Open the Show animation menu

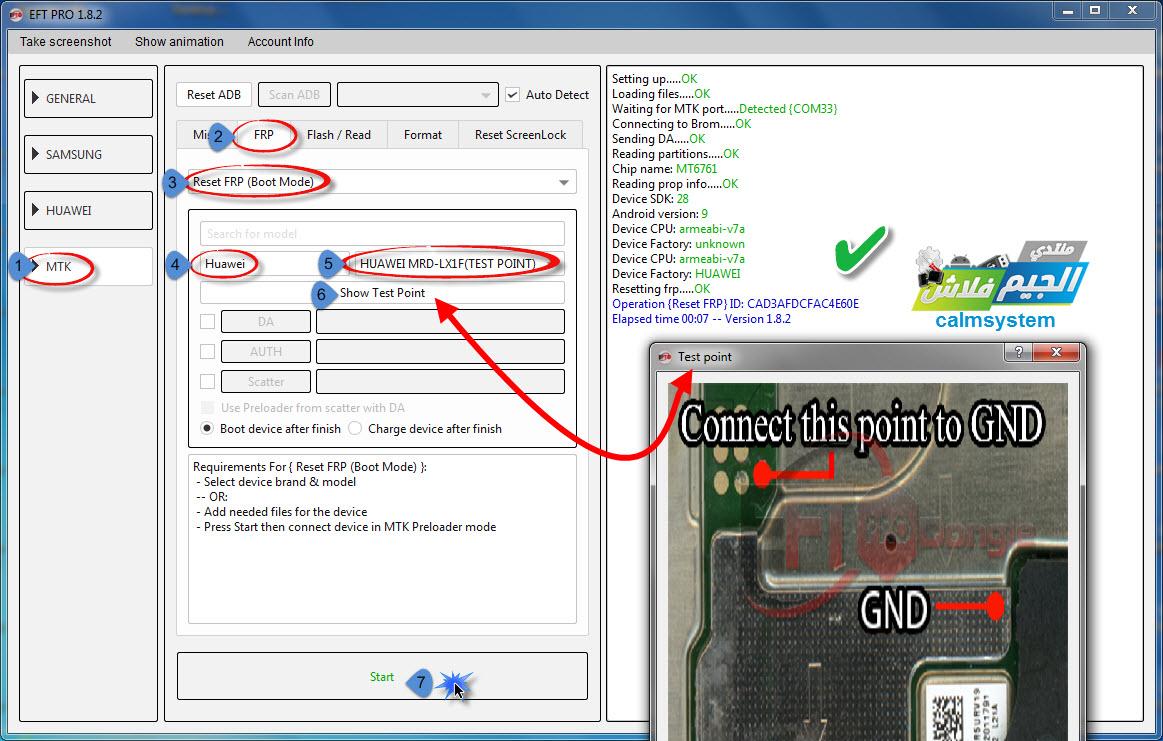pos(179,42)
